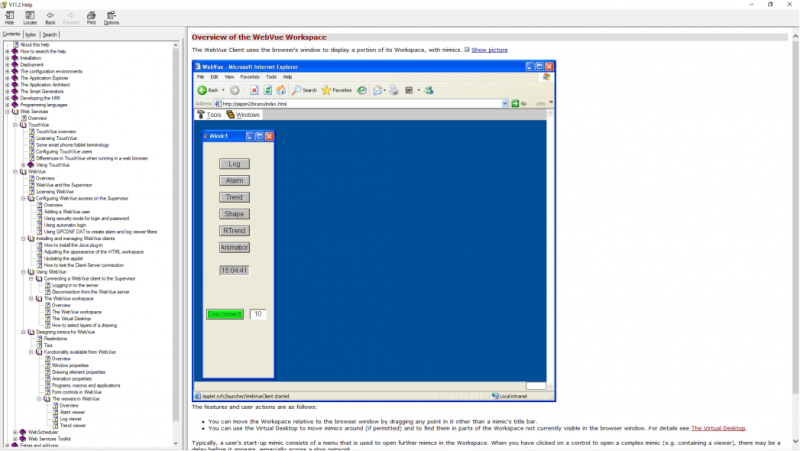The image size is (800, 451).
Task: Open Configuring TouchVue users topic
Action: (64, 152)
